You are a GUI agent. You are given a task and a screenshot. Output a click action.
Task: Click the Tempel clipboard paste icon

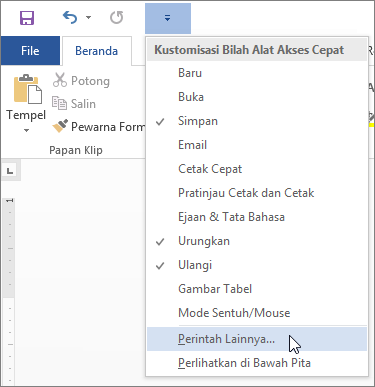[x=28, y=89]
